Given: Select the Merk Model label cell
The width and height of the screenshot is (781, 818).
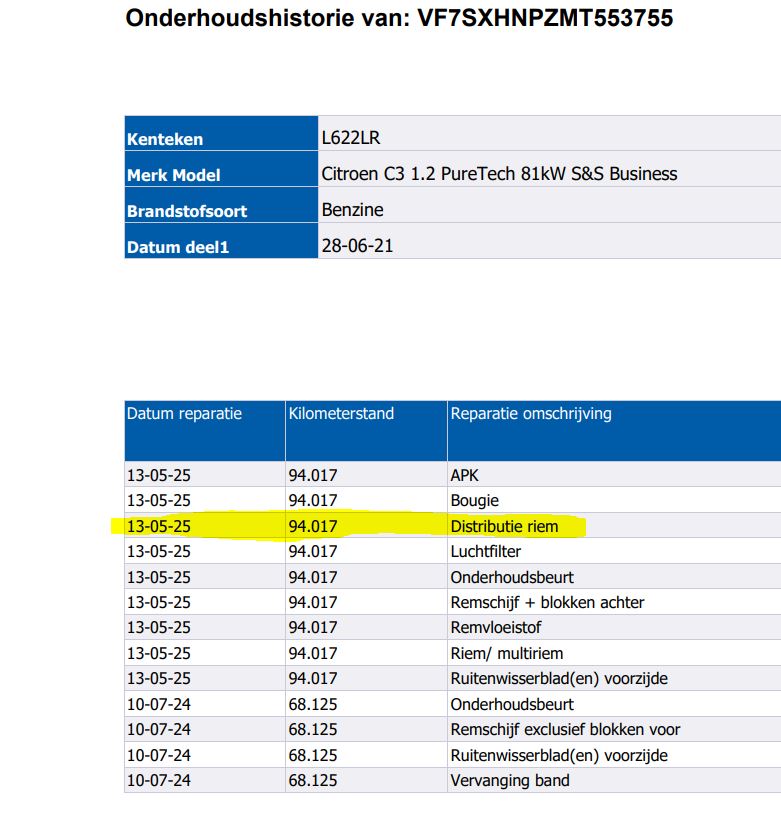Looking at the screenshot, I should coord(174,175).
